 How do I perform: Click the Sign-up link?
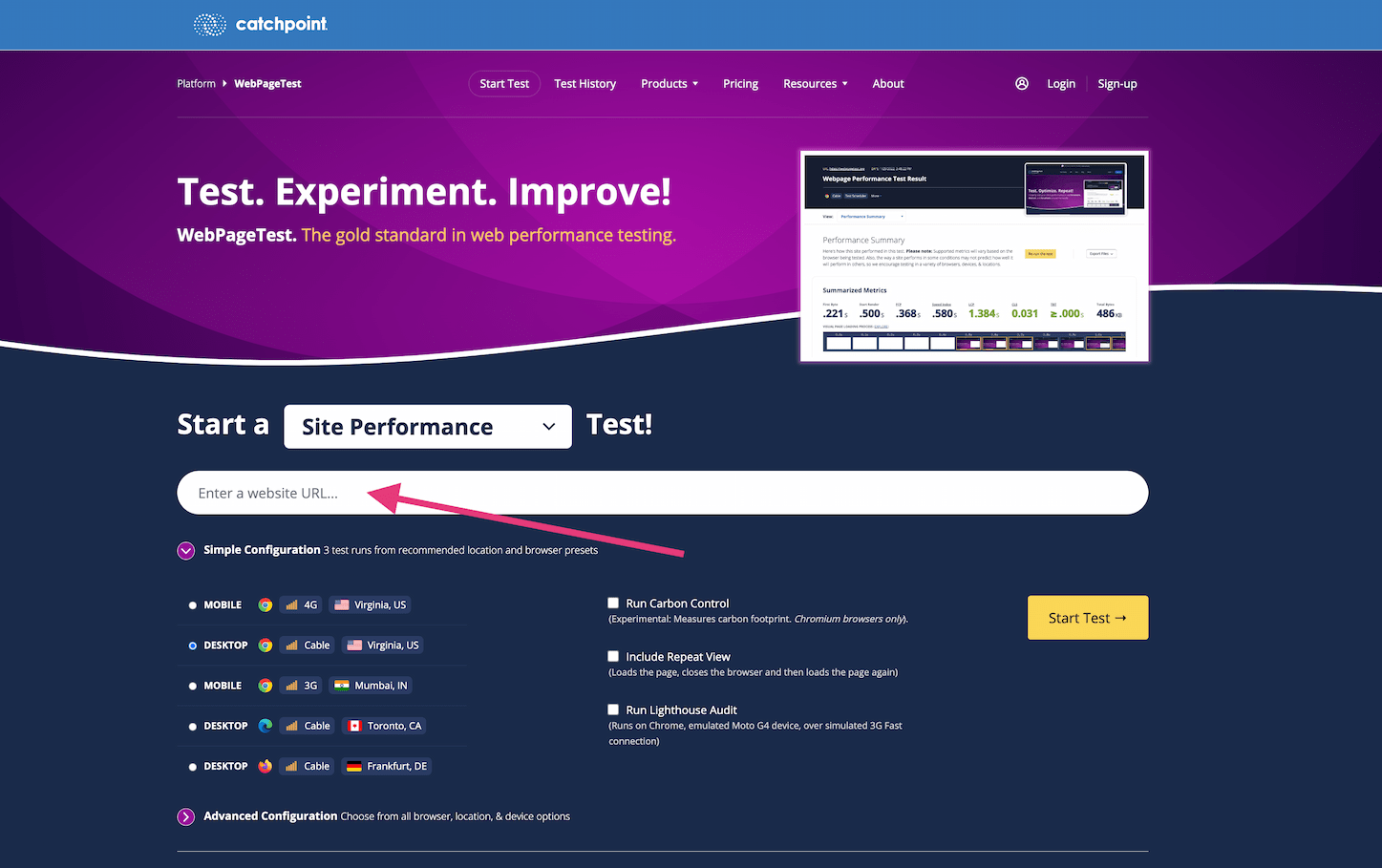tap(1117, 84)
